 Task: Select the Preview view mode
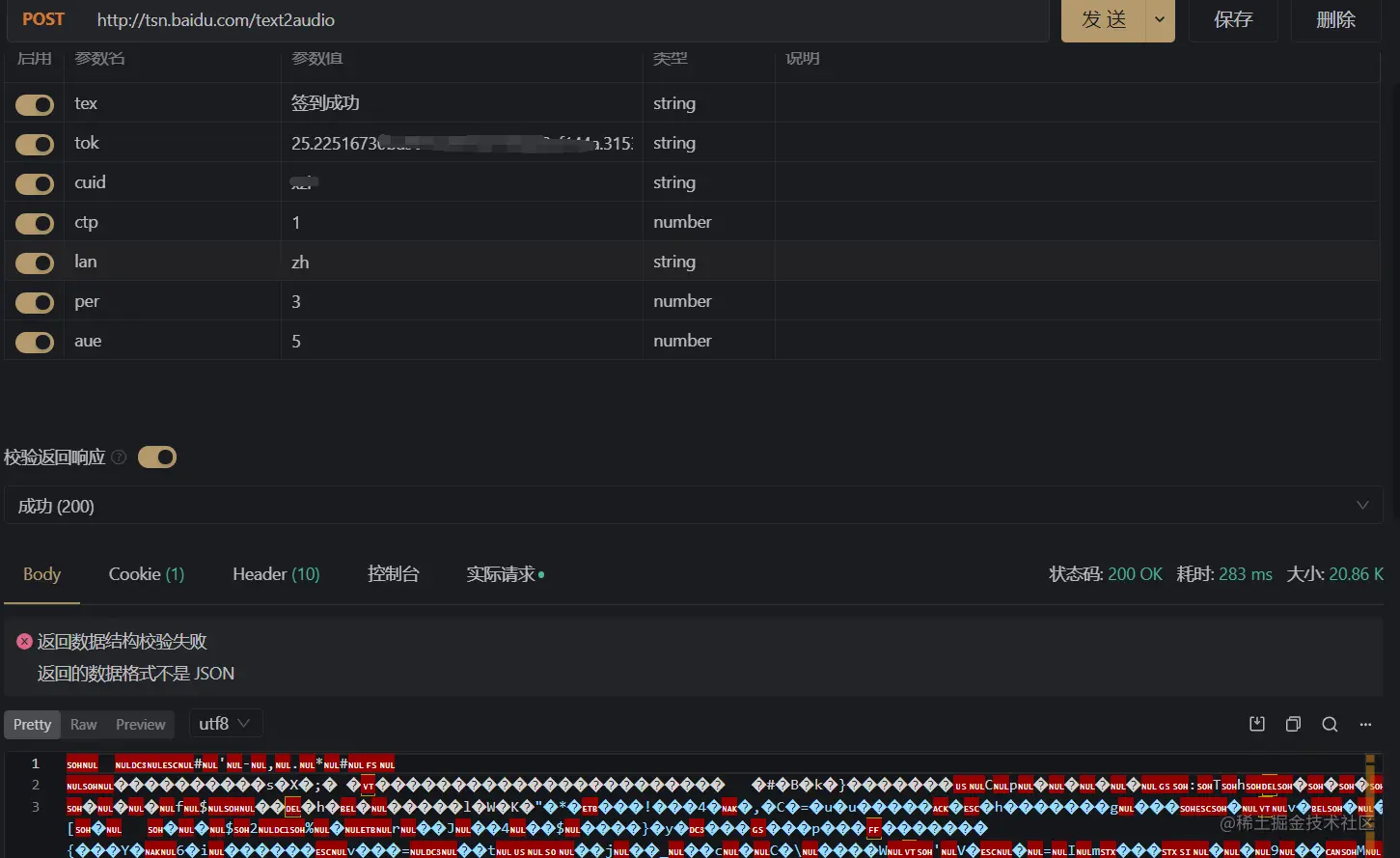(141, 725)
